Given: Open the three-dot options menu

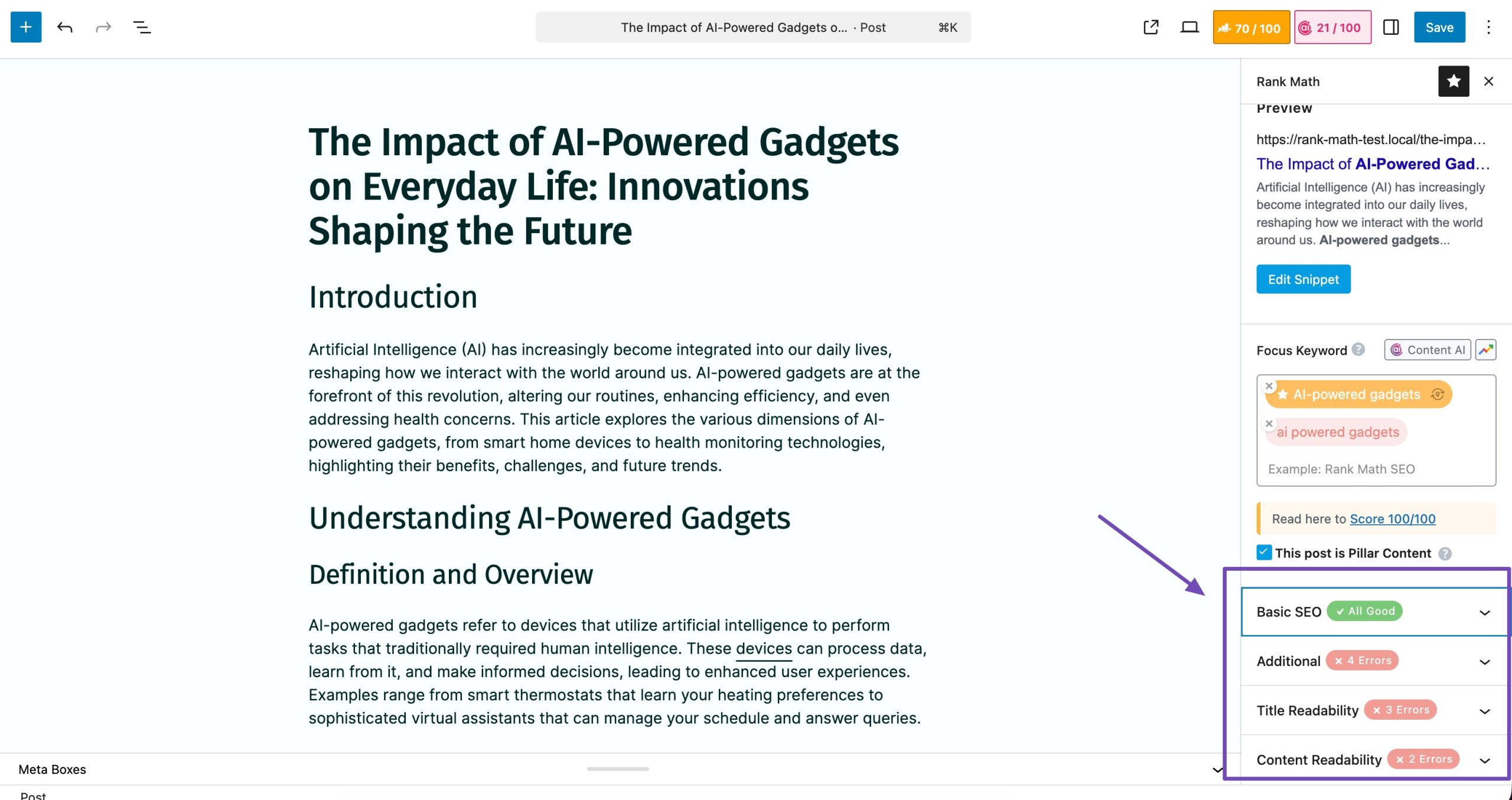Looking at the screenshot, I should pos(1488,27).
